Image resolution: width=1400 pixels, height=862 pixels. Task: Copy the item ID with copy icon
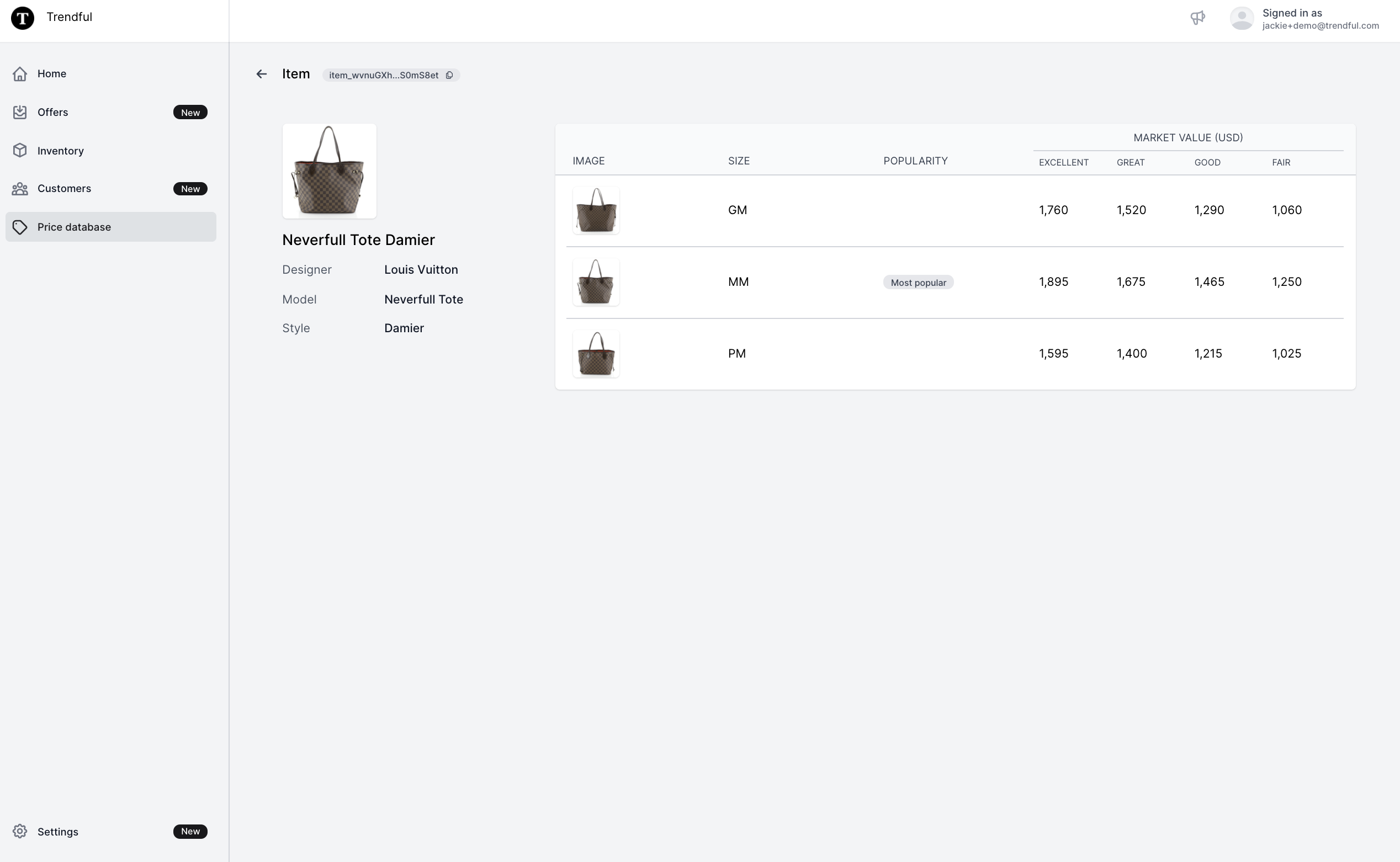pyautogui.click(x=449, y=75)
